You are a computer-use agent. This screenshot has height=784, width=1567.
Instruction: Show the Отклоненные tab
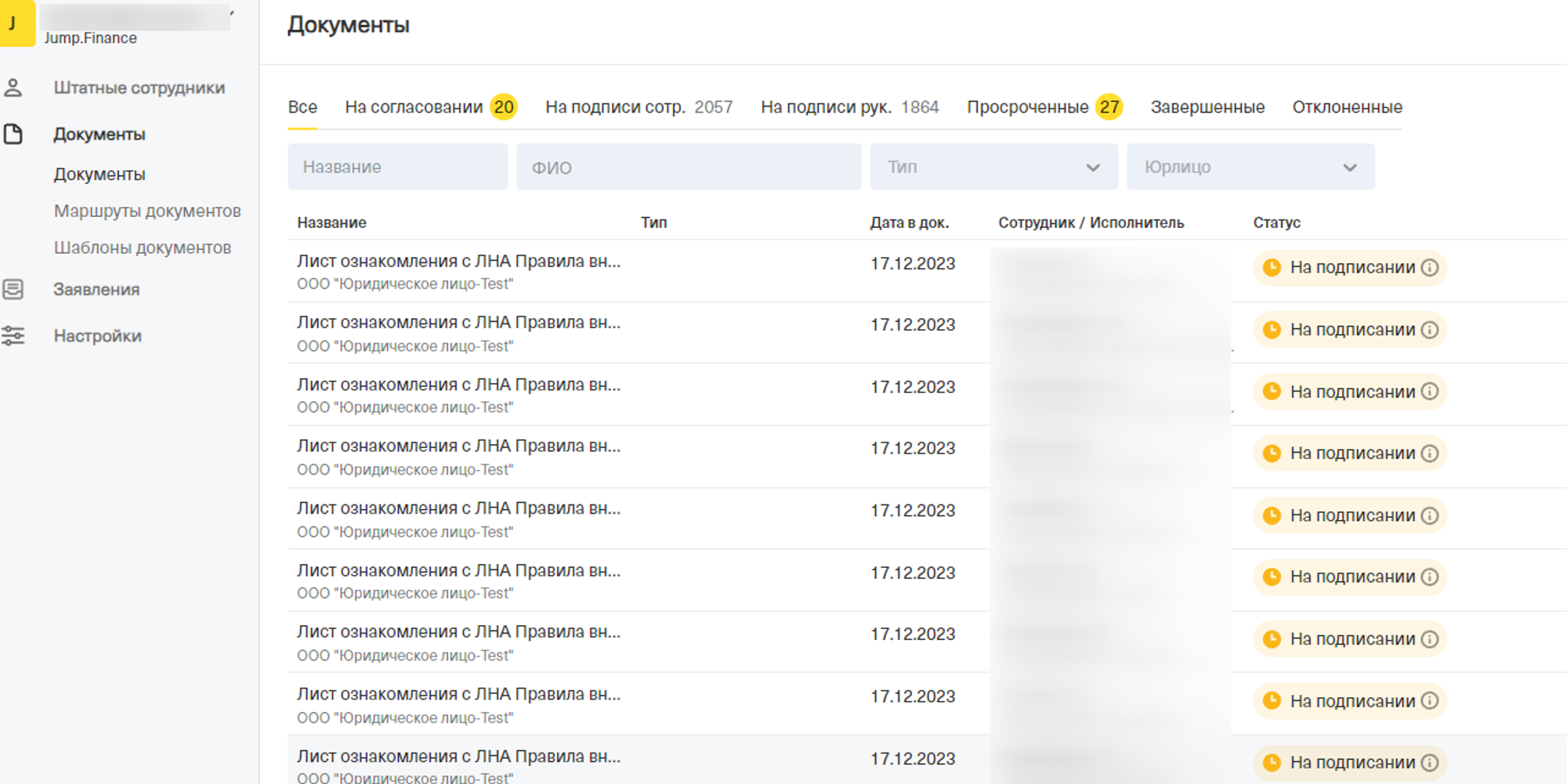point(1347,107)
